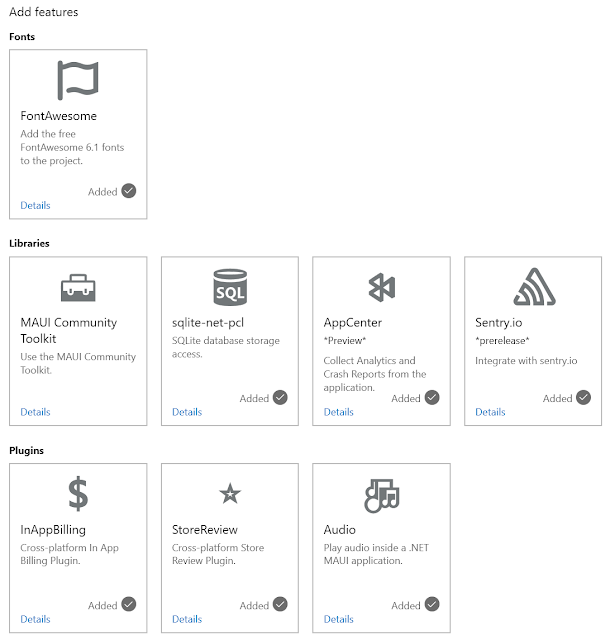615x640 pixels.
Task: Toggle the Added checkmark on sqlite-net-pcl
Action: pos(280,397)
